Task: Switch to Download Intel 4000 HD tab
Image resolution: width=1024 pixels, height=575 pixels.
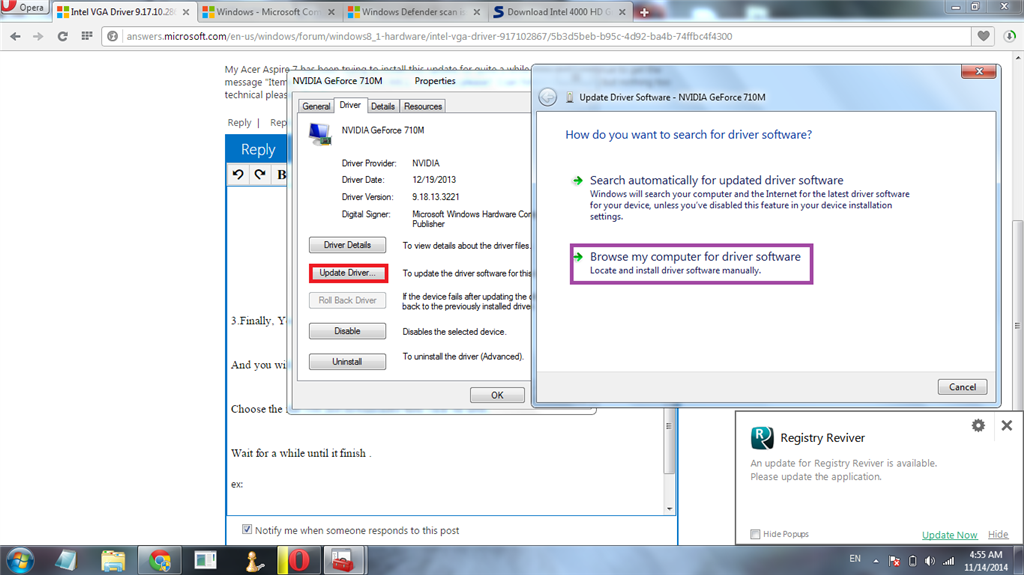Action: pyautogui.click(x=559, y=12)
